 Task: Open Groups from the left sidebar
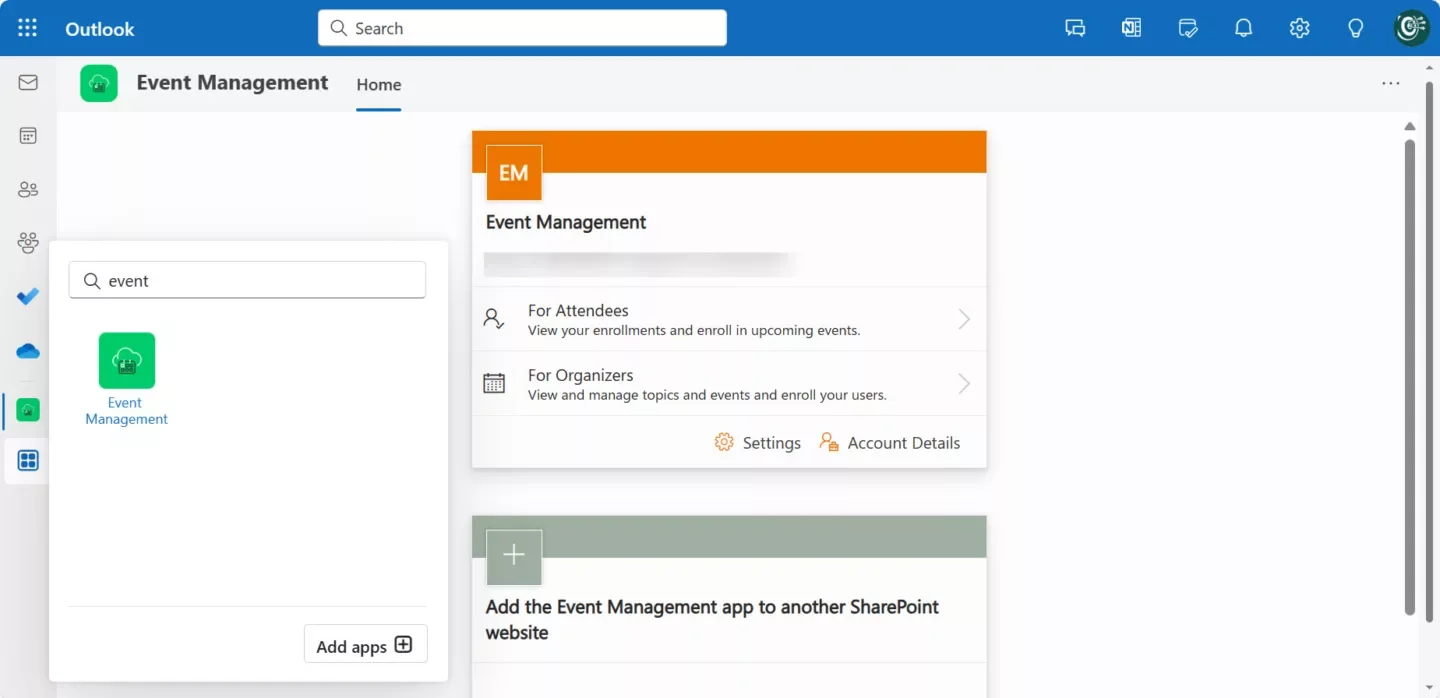[28, 242]
